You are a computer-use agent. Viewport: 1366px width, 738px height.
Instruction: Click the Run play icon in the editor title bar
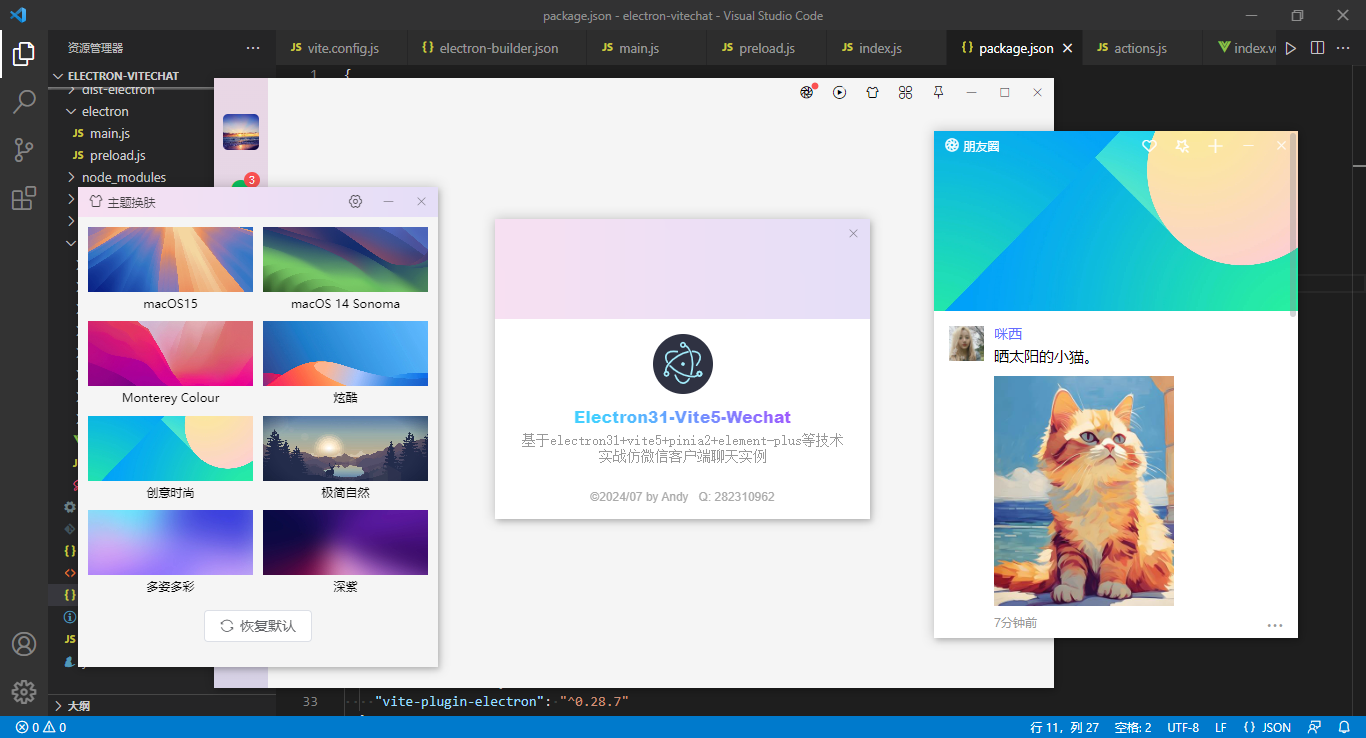(x=1291, y=48)
